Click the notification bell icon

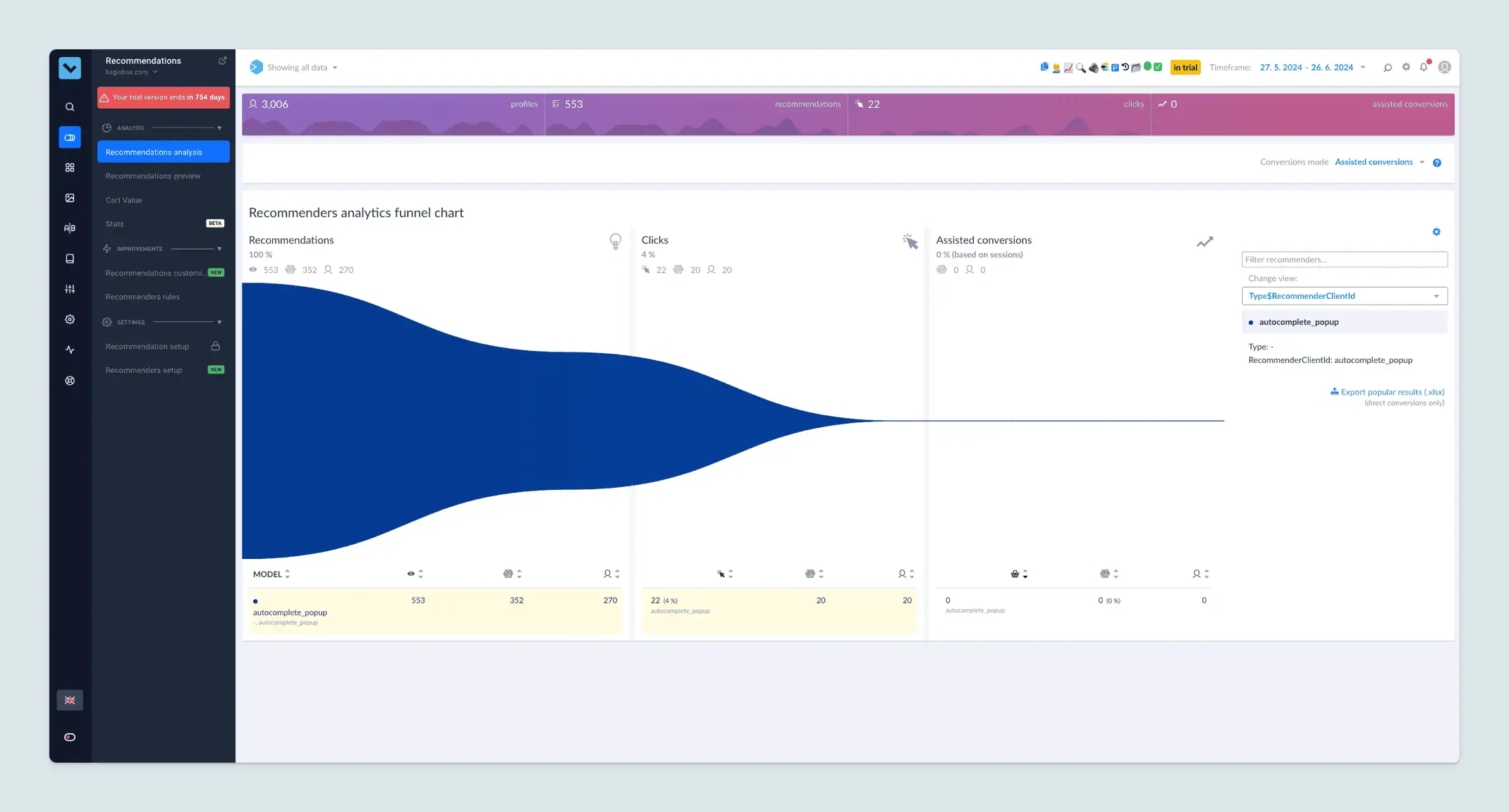(x=1424, y=67)
